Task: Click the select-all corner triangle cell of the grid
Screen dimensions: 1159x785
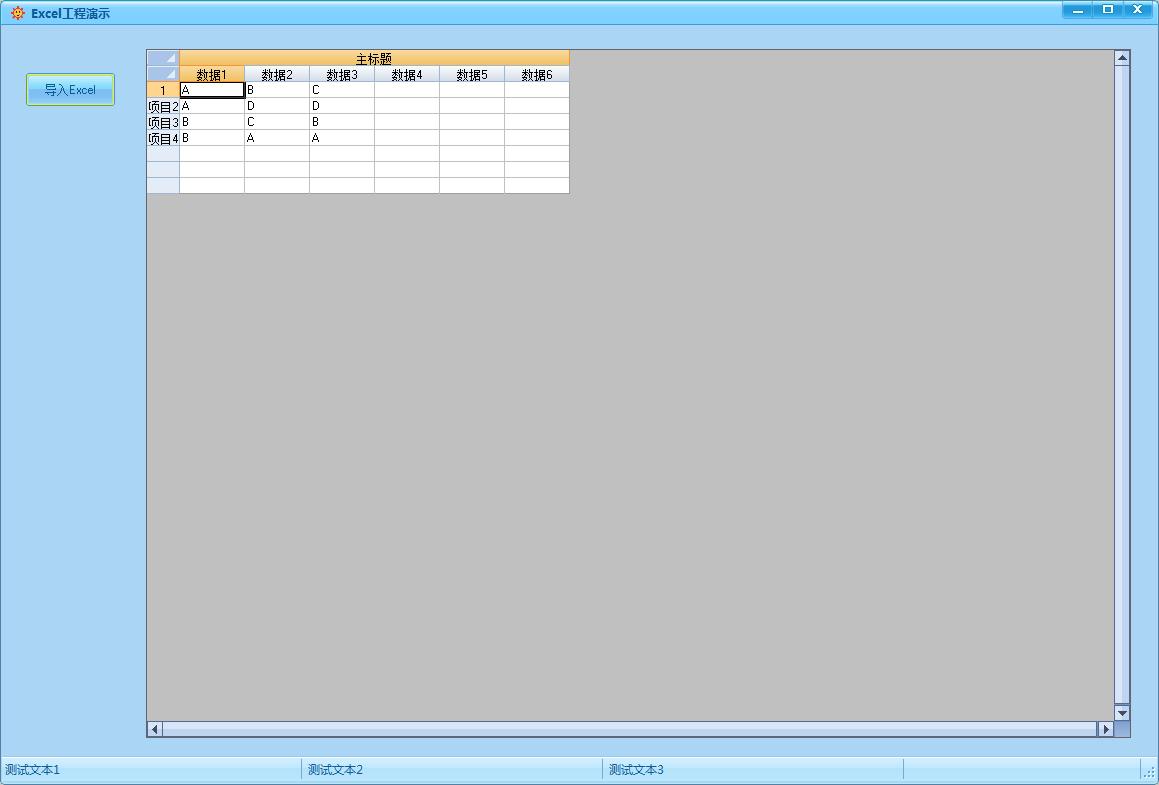Action: (162, 57)
